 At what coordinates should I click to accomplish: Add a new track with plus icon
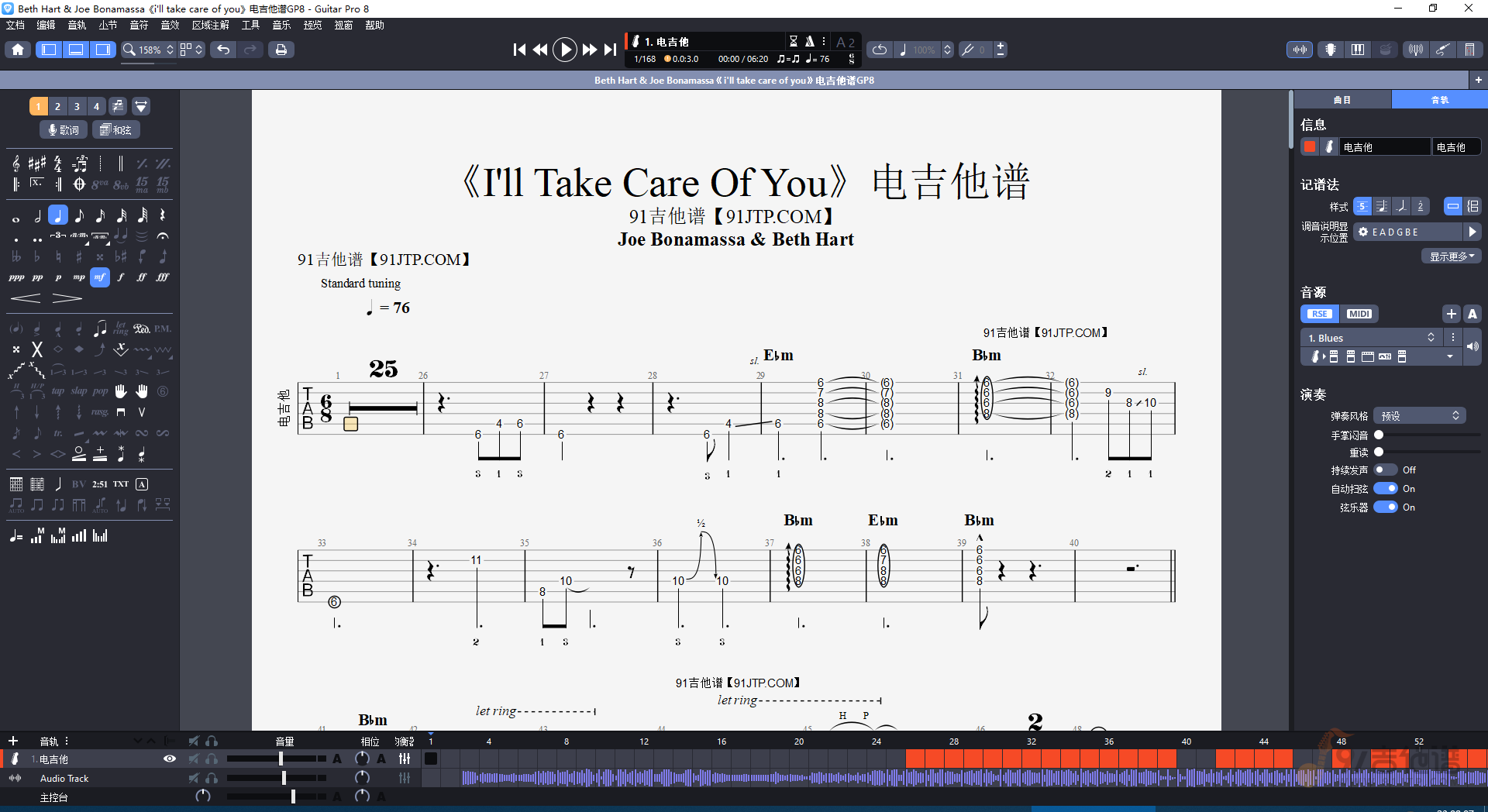[x=13, y=741]
